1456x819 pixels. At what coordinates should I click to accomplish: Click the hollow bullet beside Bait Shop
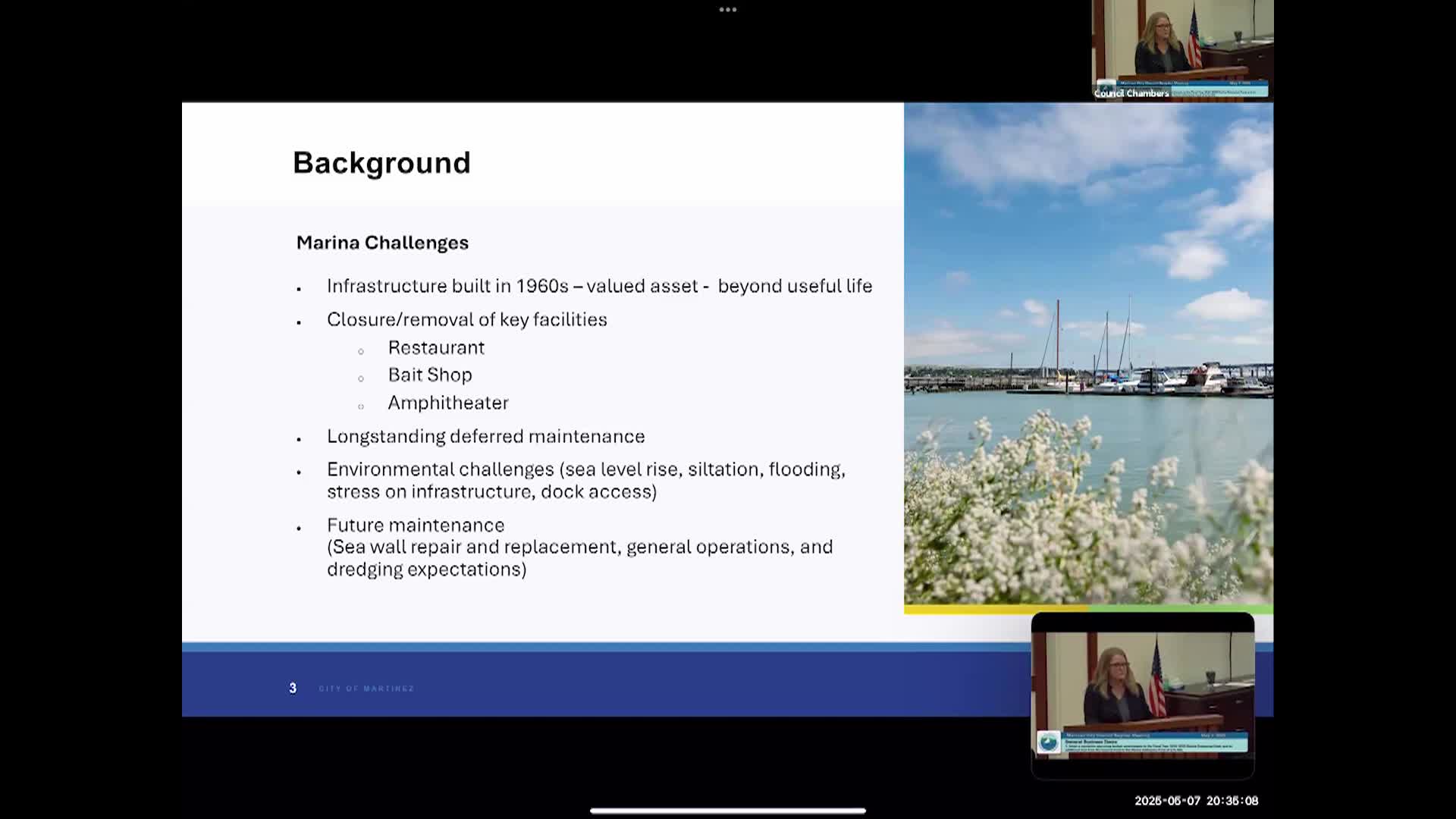click(361, 378)
